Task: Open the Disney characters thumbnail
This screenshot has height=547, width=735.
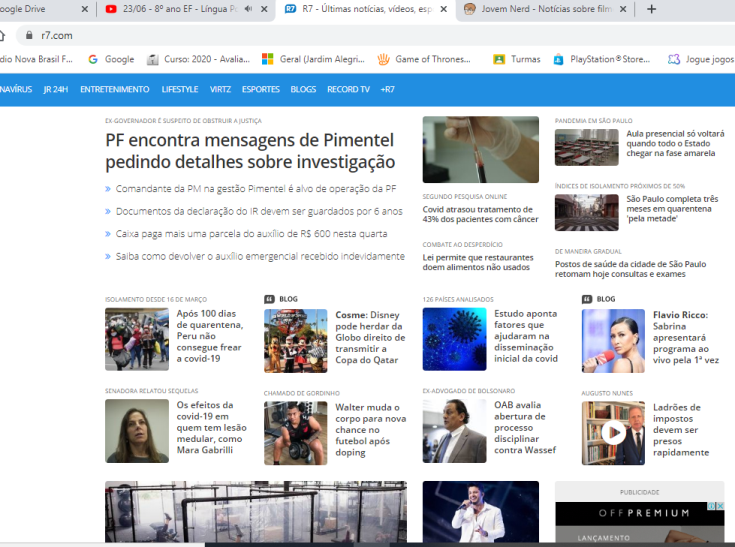Action: [x=295, y=341]
